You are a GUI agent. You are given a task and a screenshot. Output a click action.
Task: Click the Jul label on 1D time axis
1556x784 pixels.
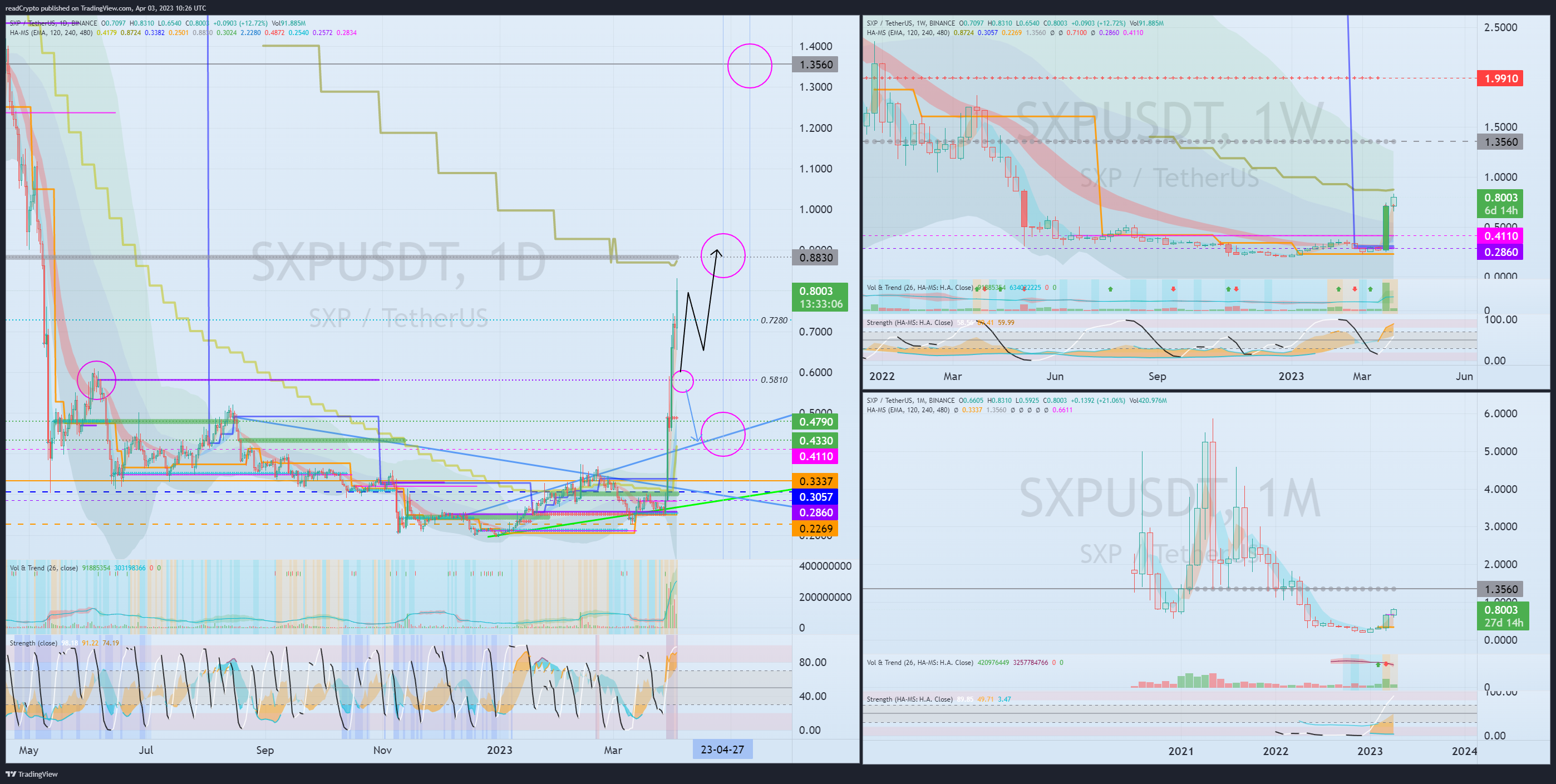pos(146,750)
